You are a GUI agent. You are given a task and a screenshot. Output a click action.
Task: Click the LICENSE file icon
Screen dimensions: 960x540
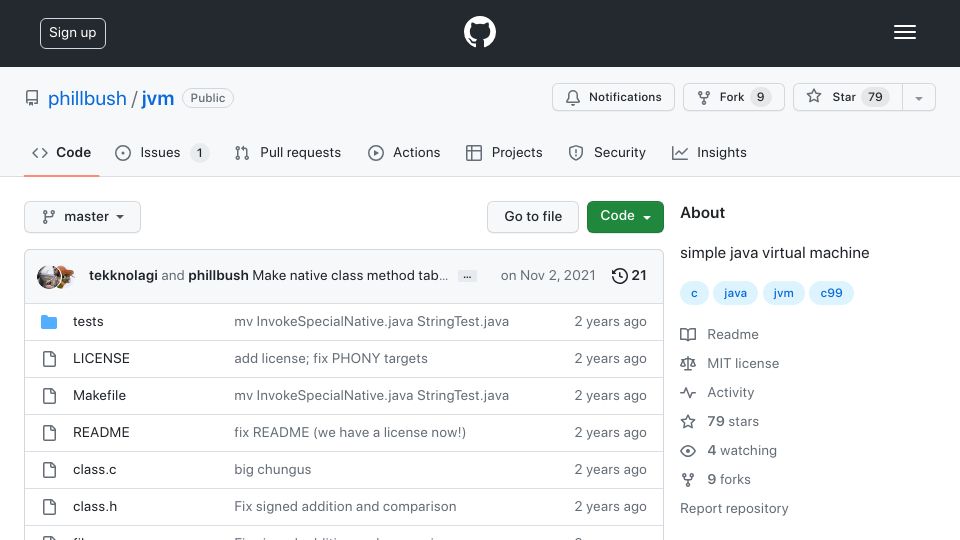[49, 359]
